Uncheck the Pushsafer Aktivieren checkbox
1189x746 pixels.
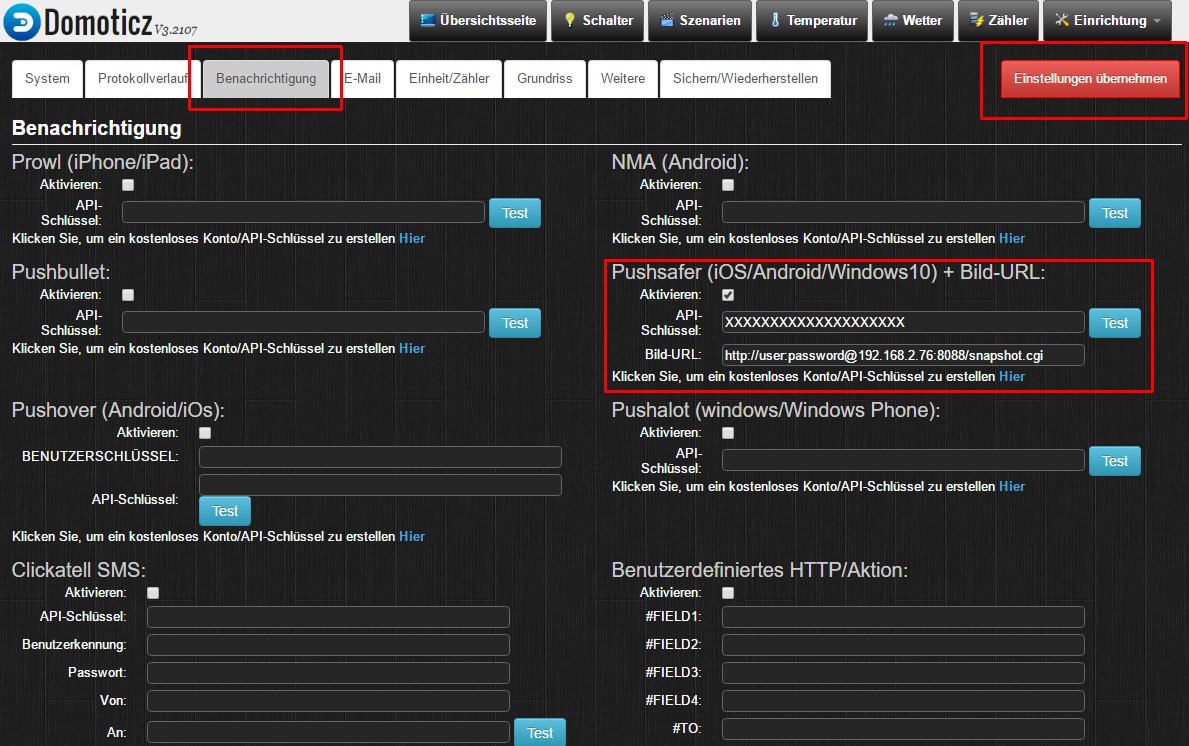coord(728,295)
